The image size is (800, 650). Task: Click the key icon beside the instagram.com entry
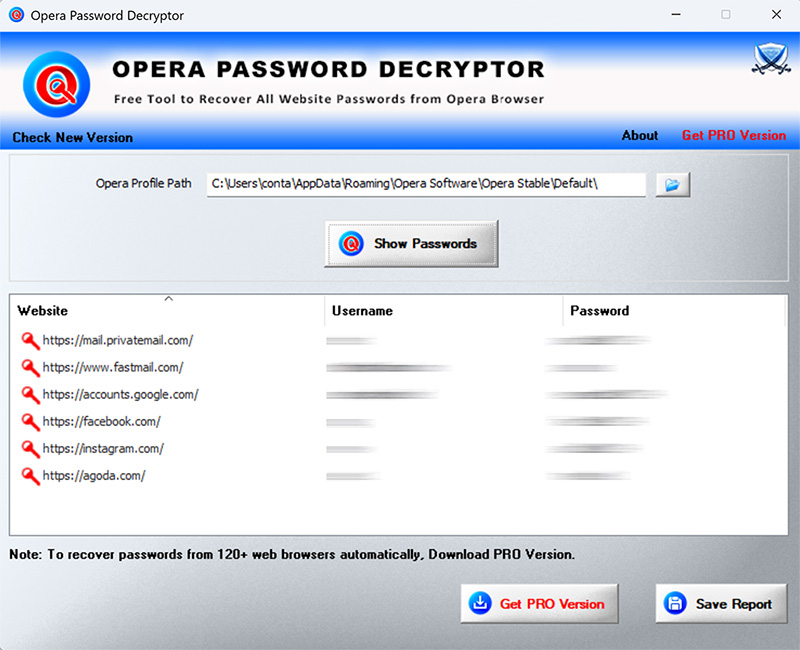tap(30, 448)
